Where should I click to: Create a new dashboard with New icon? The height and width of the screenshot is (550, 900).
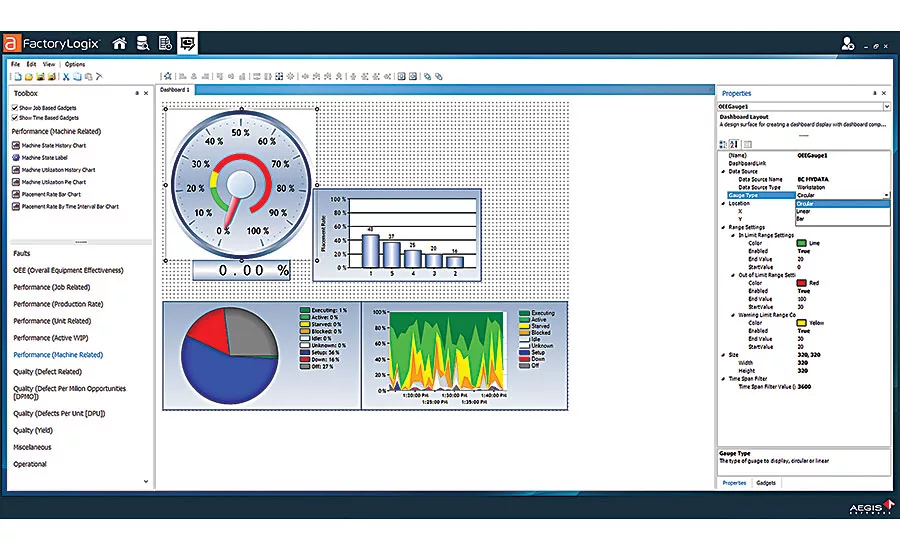[x=18, y=76]
